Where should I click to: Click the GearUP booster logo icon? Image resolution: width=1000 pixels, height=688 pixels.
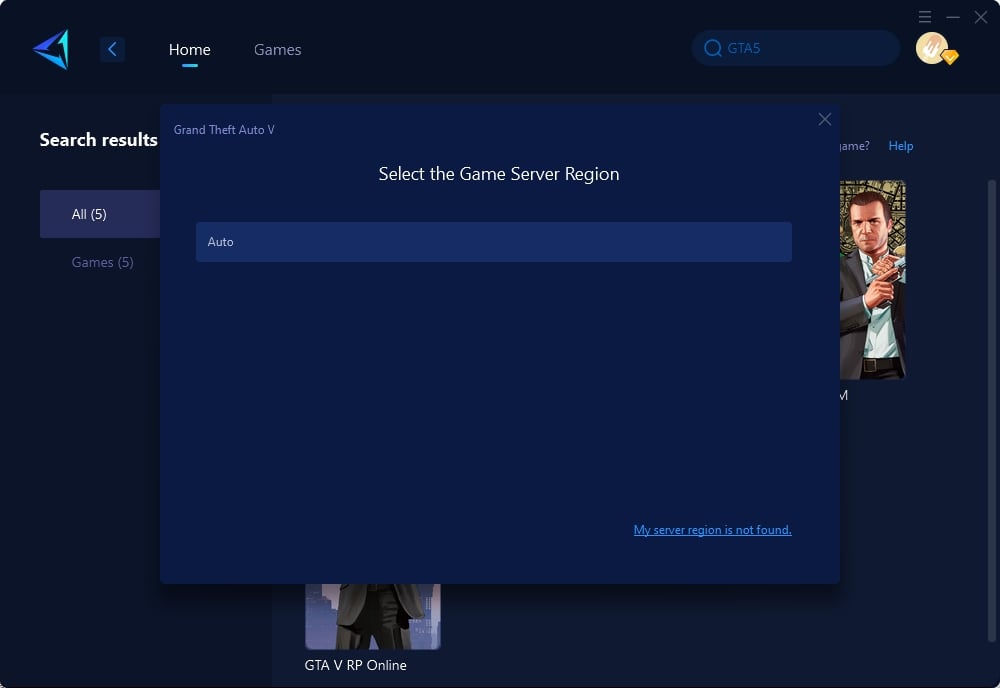(51, 49)
